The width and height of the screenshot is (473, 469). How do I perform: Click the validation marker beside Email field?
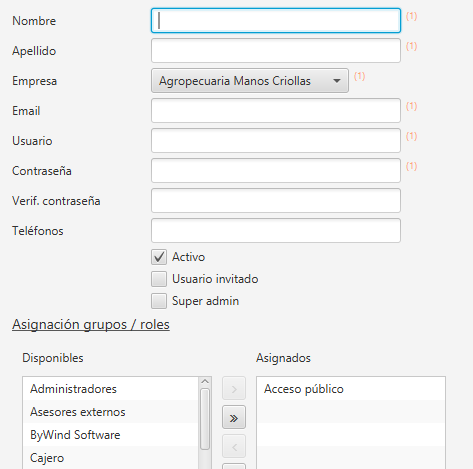411,106
